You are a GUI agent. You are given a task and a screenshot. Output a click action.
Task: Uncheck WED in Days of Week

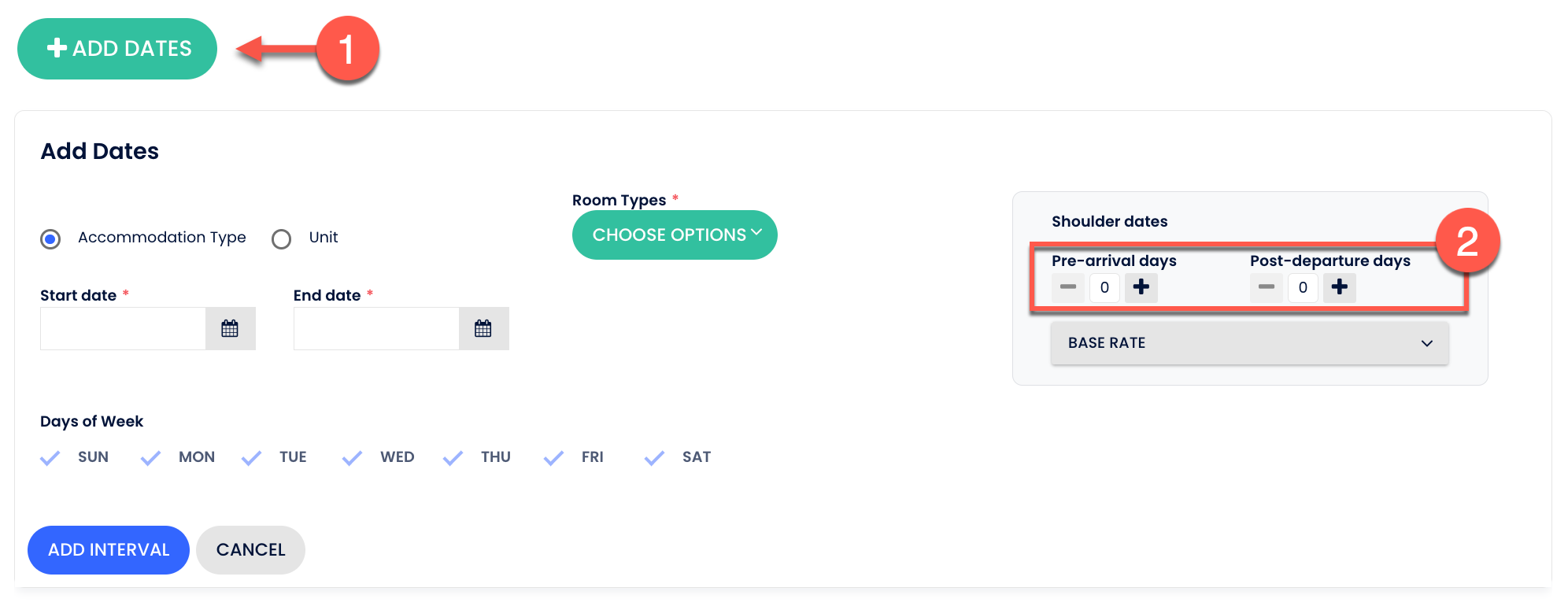pyautogui.click(x=353, y=458)
